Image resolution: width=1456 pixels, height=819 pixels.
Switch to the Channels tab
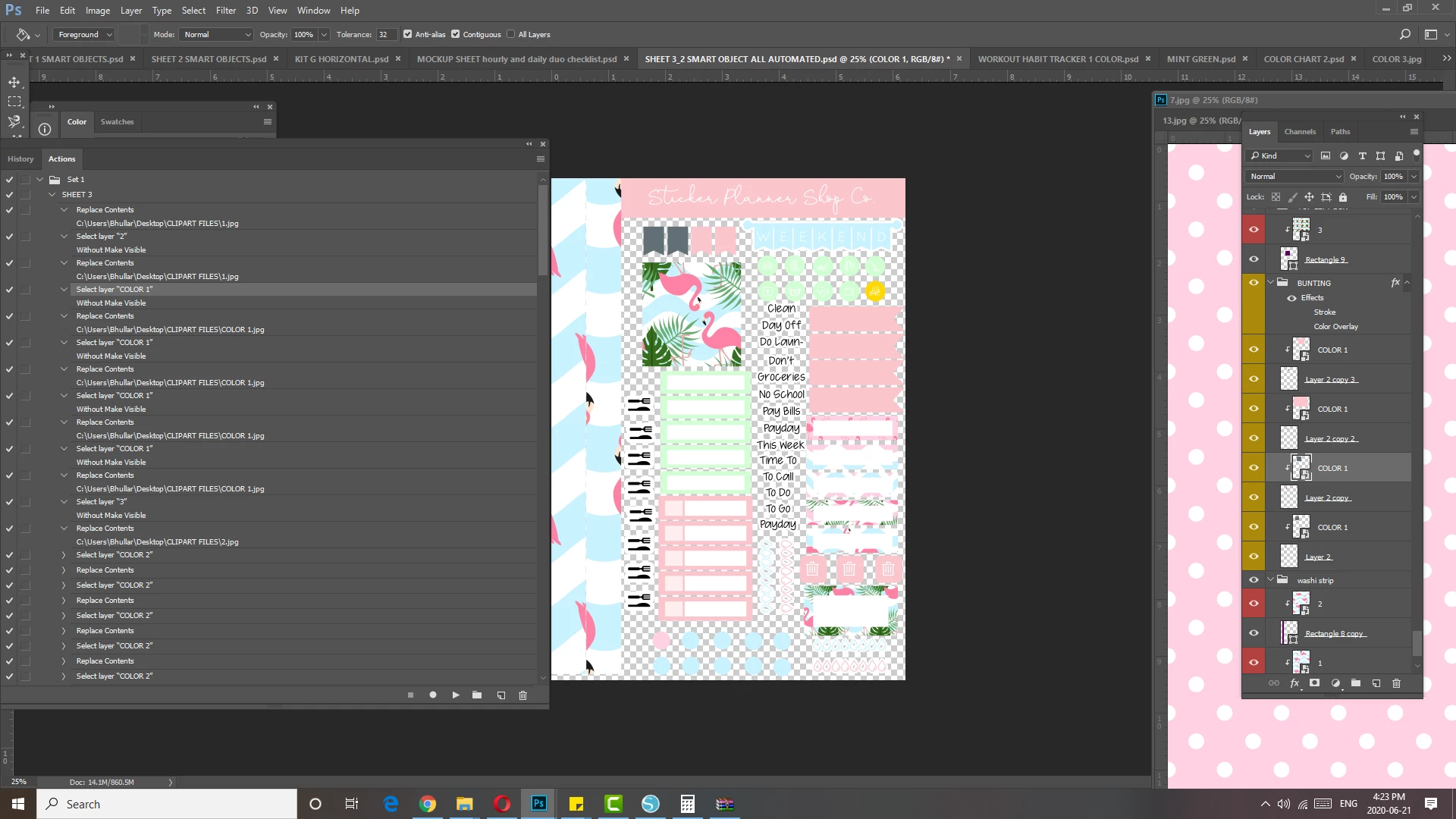point(1300,131)
